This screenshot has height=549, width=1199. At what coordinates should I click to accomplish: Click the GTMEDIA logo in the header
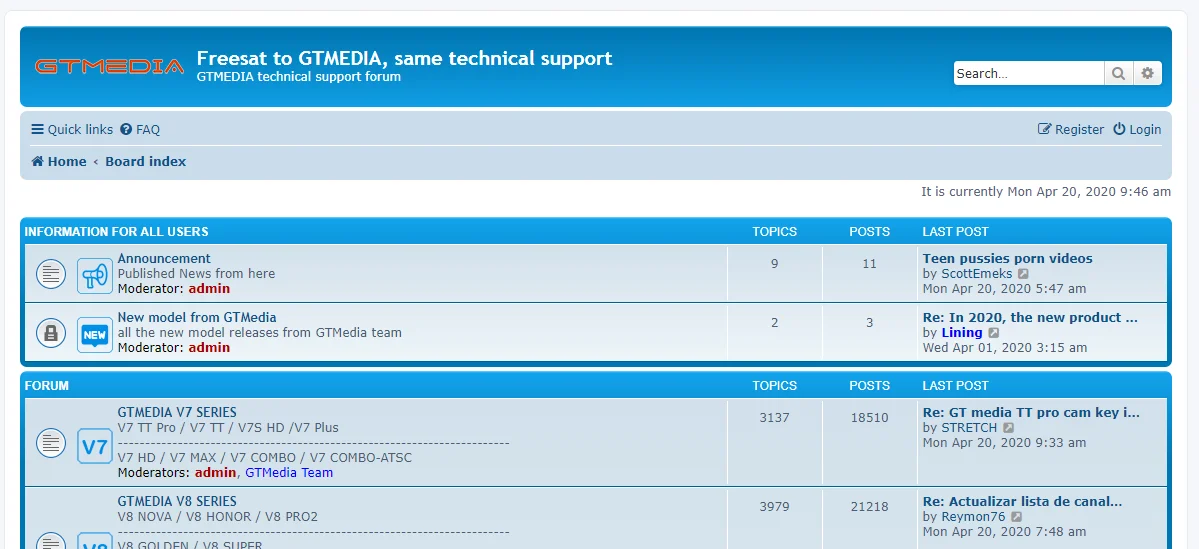[109, 67]
